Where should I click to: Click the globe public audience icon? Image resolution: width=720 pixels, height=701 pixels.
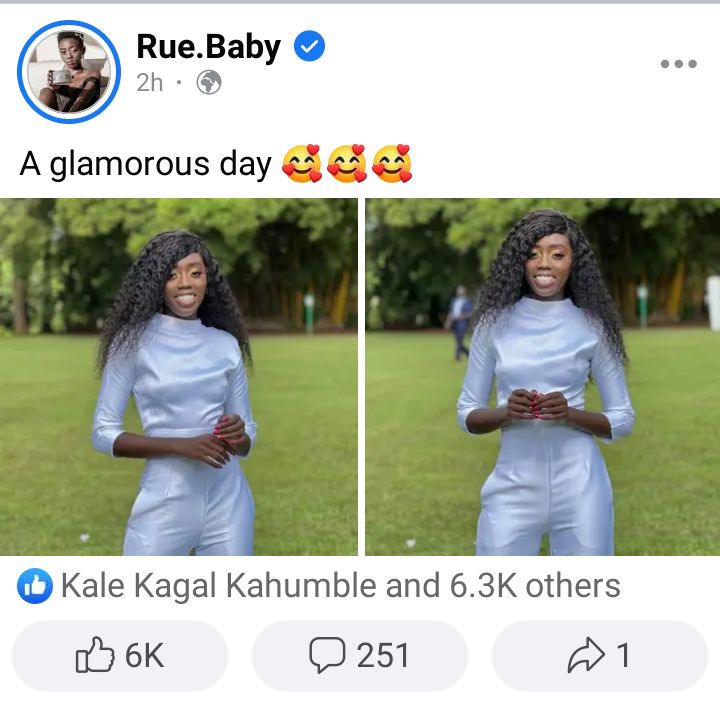click(x=209, y=83)
